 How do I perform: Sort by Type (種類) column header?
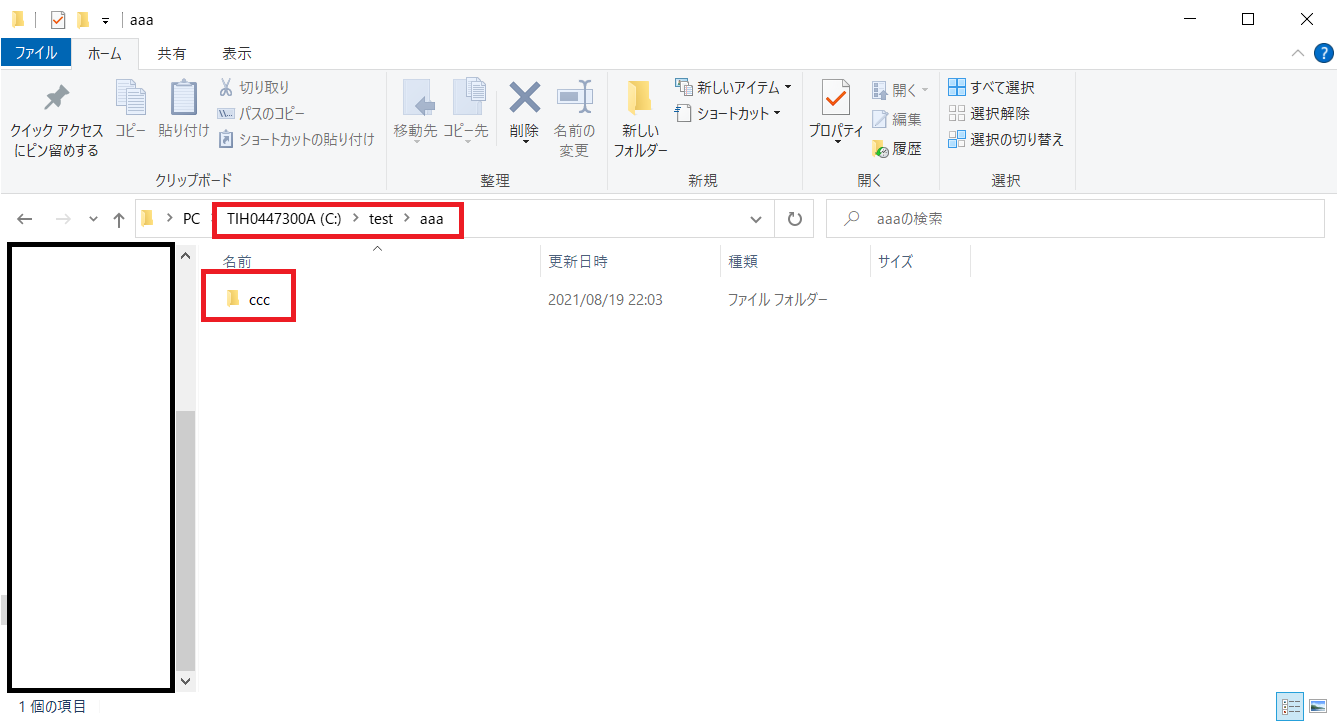[743, 261]
